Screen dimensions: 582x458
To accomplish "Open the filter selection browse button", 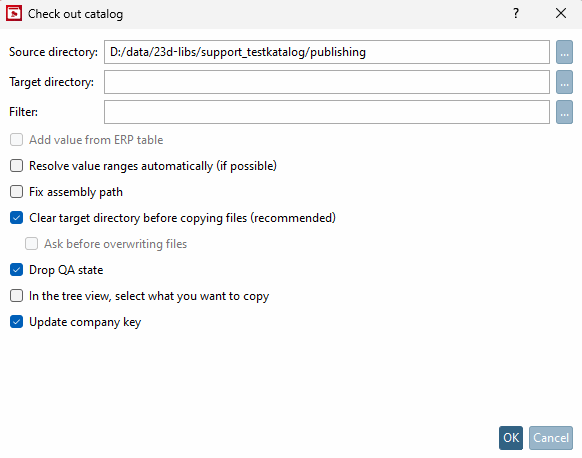I will [564, 112].
